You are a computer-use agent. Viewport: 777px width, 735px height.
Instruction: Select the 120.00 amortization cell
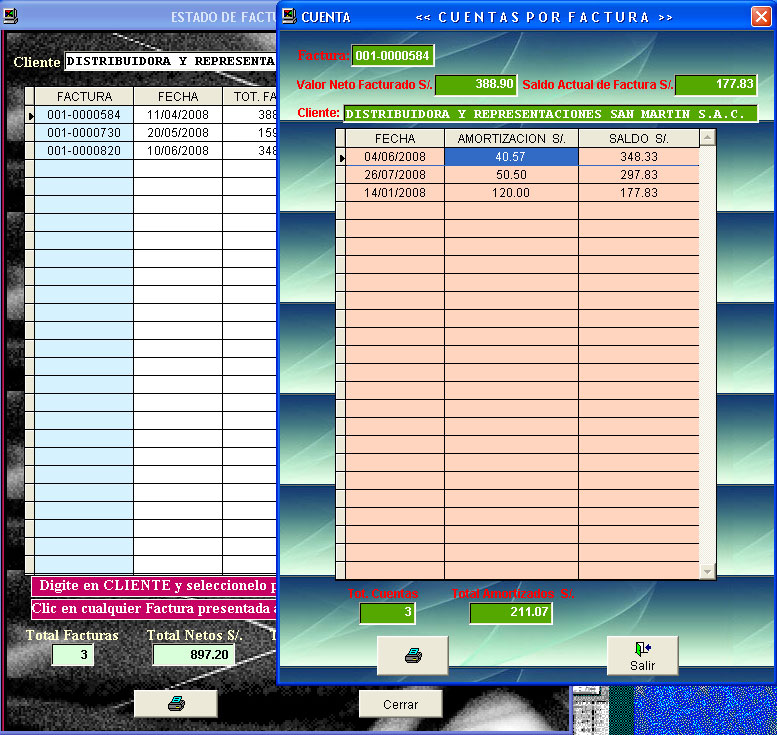coord(511,193)
